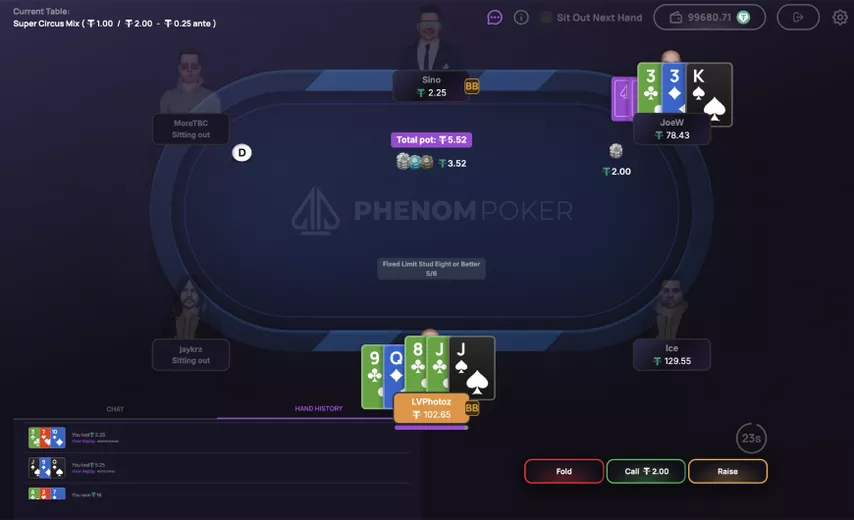Screen dimensions: 854x520
Task: Click the Call 2.00 button
Action: tap(646, 472)
